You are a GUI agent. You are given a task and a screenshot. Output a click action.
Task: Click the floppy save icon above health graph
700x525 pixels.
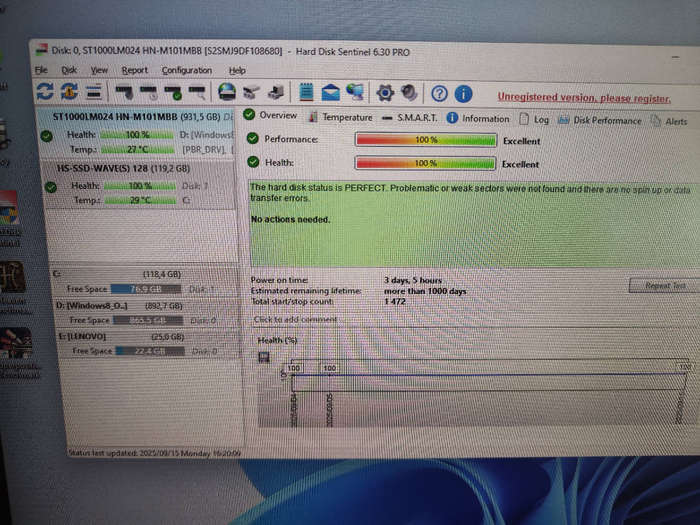pyautogui.click(x=264, y=357)
